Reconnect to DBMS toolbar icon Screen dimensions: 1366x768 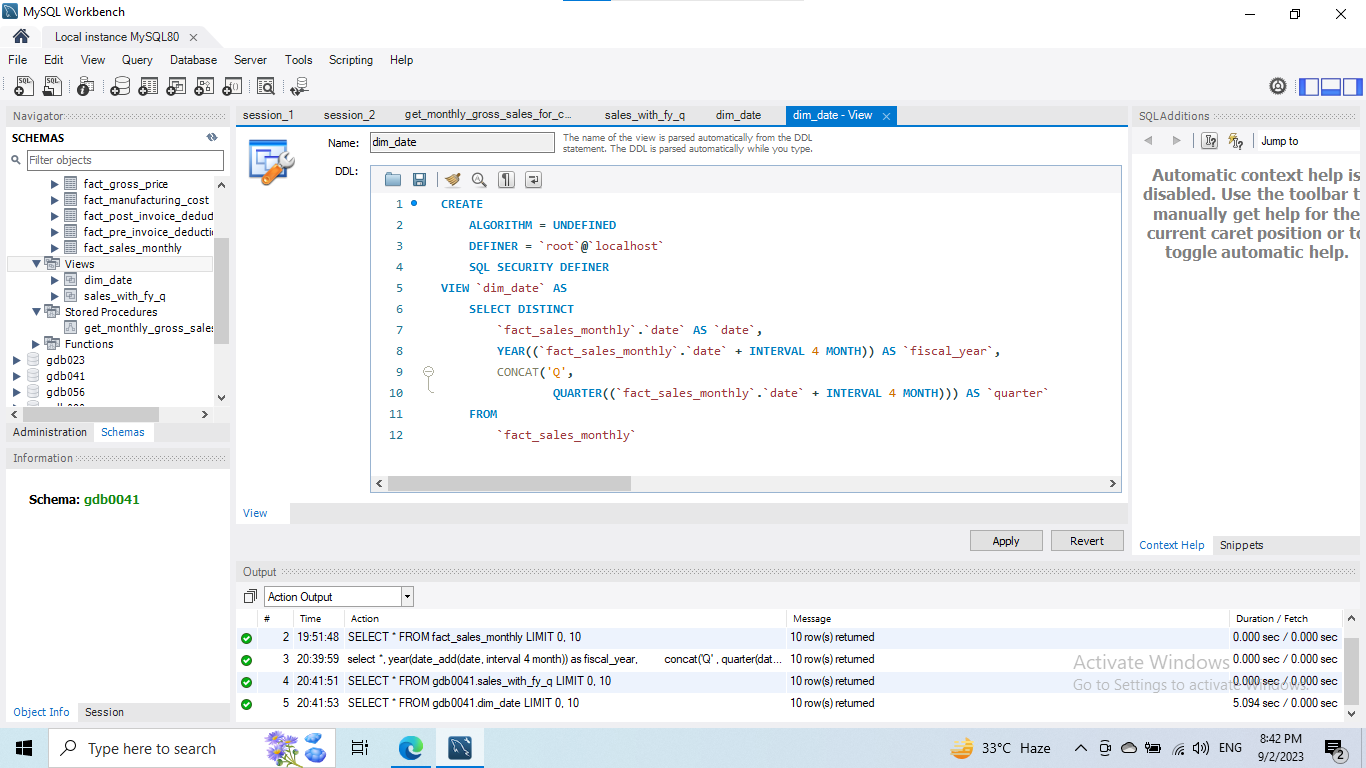pyautogui.click(x=298, y=87)
